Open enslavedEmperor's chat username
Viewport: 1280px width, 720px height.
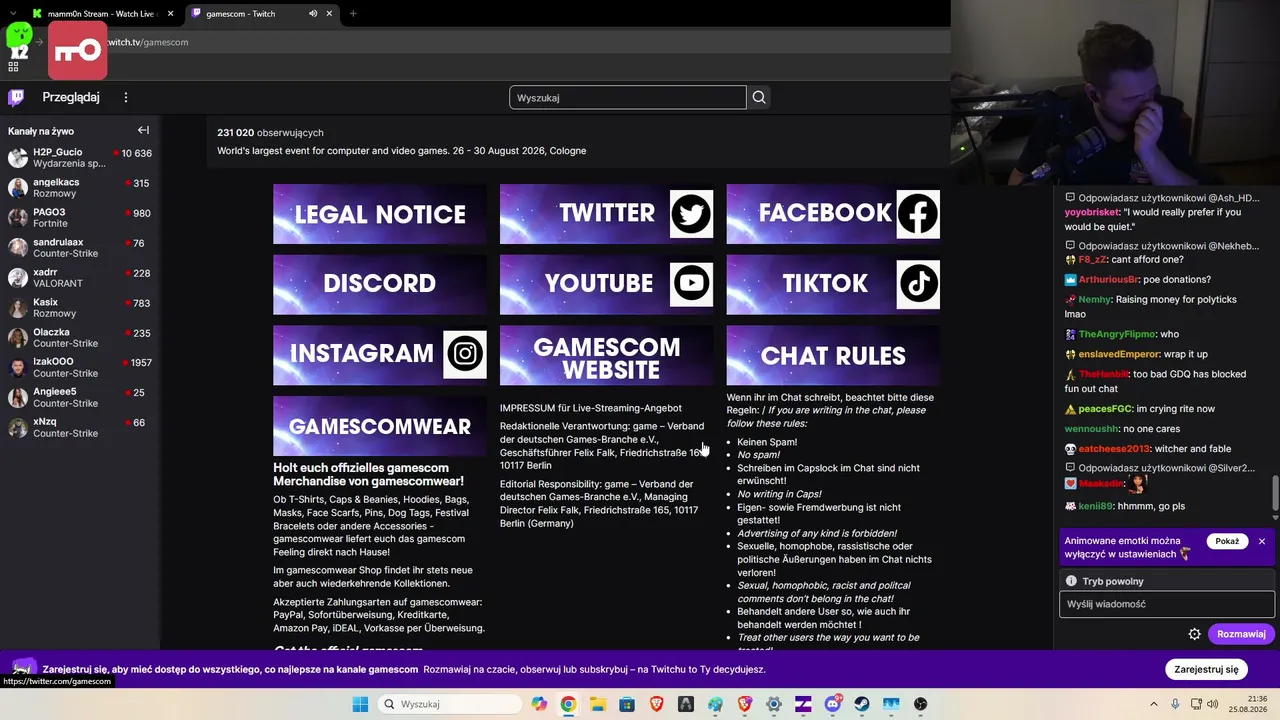[x=1119, y=354]
